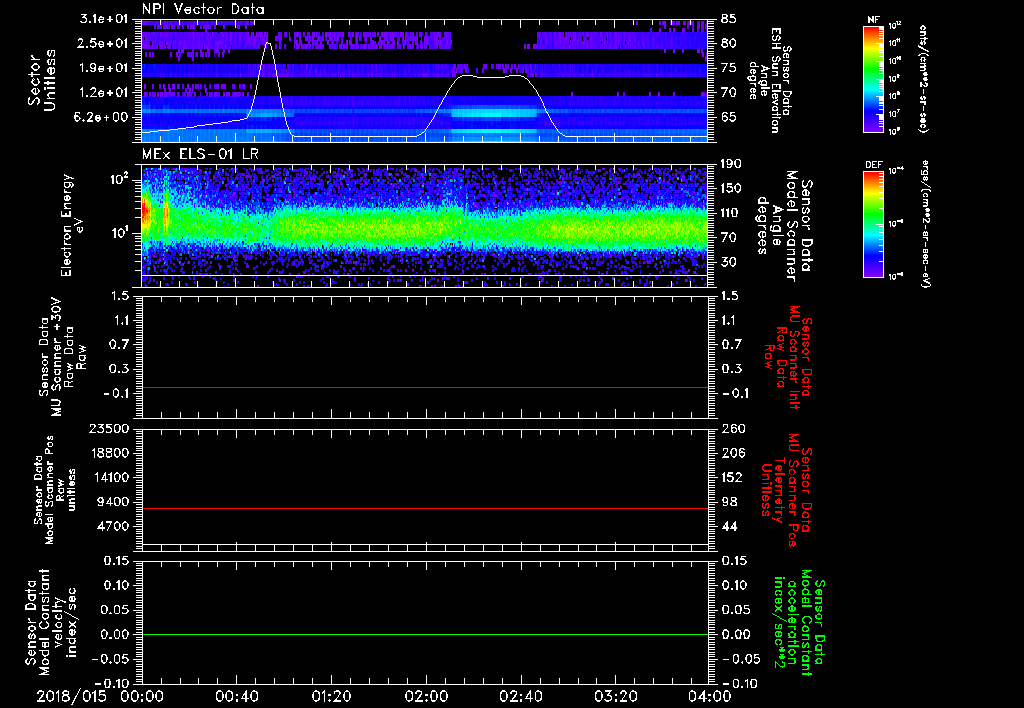Image resolution: width=1024 pixels, height=708 pixels.
Task: Select the "NPI Vector Data" panel title
Action: tap(203, 9)
